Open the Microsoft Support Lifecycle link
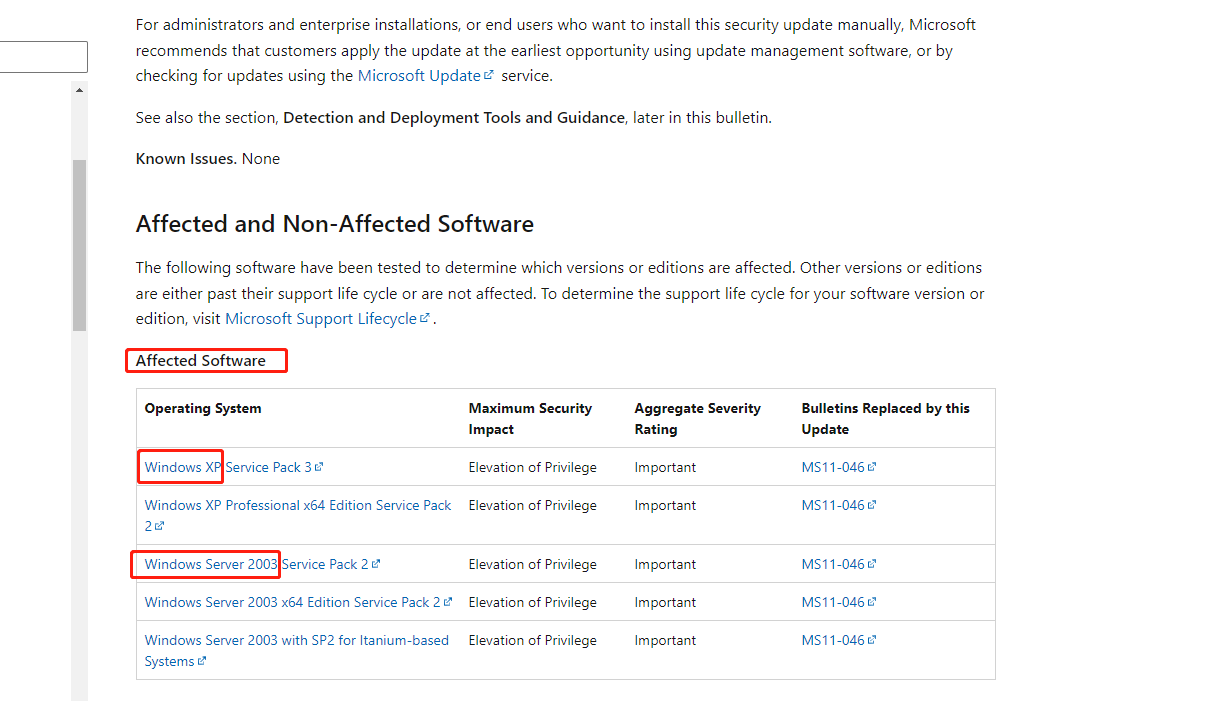The width and height of the screenshot is (1205, 701). [327, 318]
